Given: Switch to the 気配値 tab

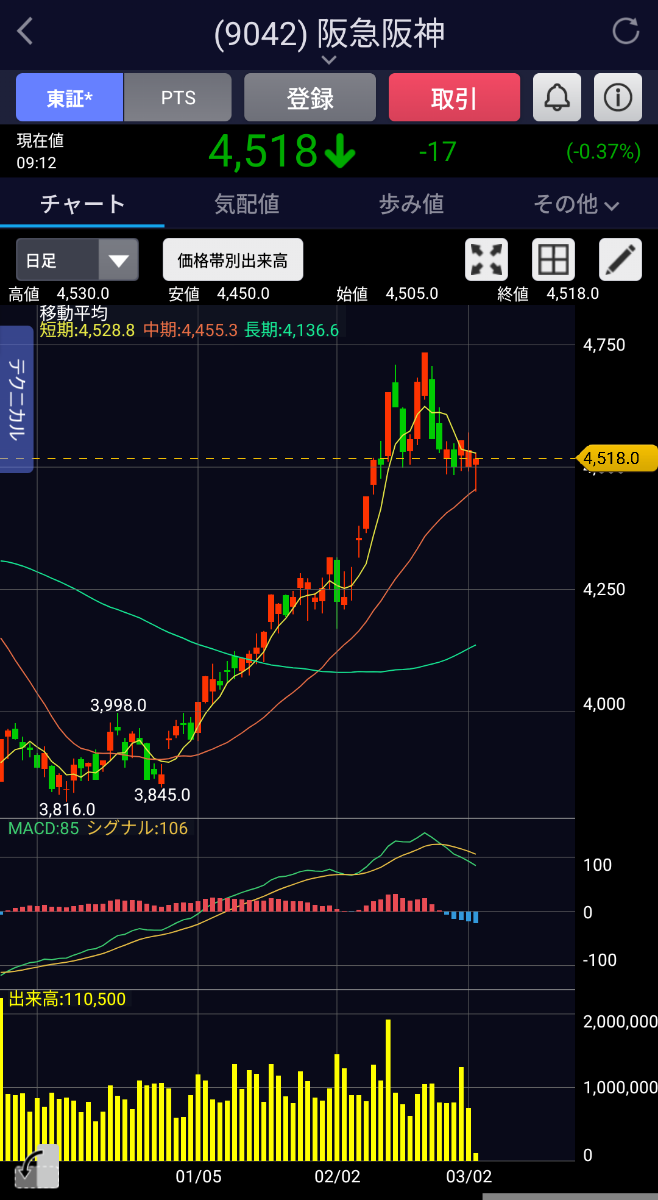Looking at the screenshot, I should click(x=247, y=204).
